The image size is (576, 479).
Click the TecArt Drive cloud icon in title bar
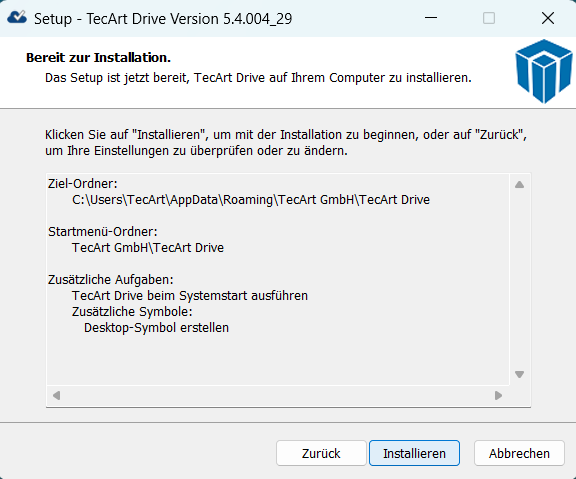(x=17, y=17)
